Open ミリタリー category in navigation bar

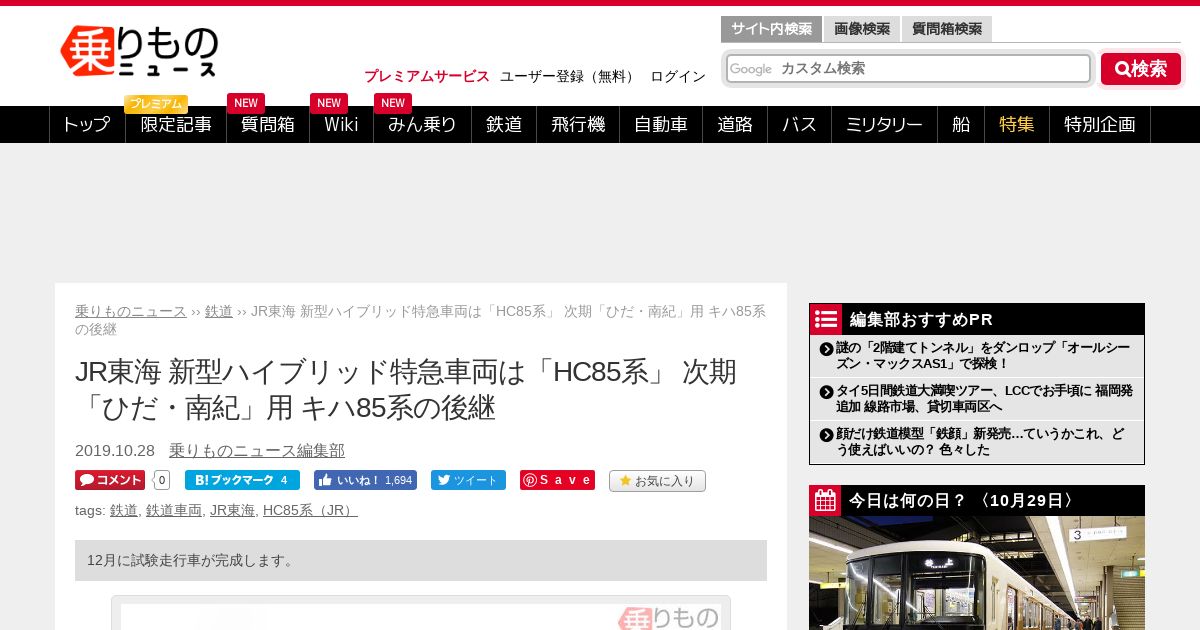coord(884,124)
